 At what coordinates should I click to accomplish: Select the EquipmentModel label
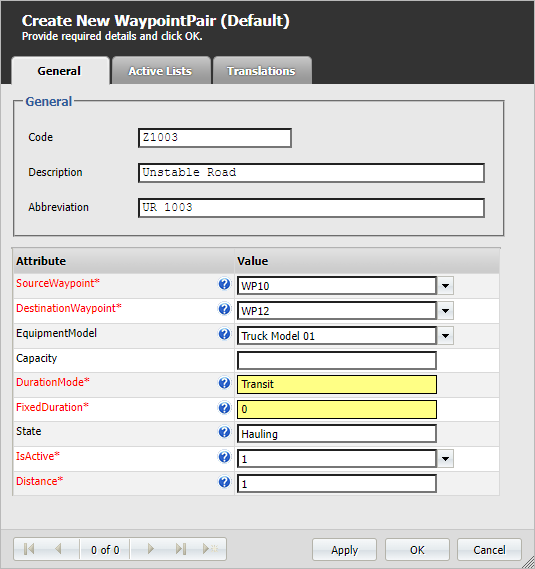click(x=57, y=333)
